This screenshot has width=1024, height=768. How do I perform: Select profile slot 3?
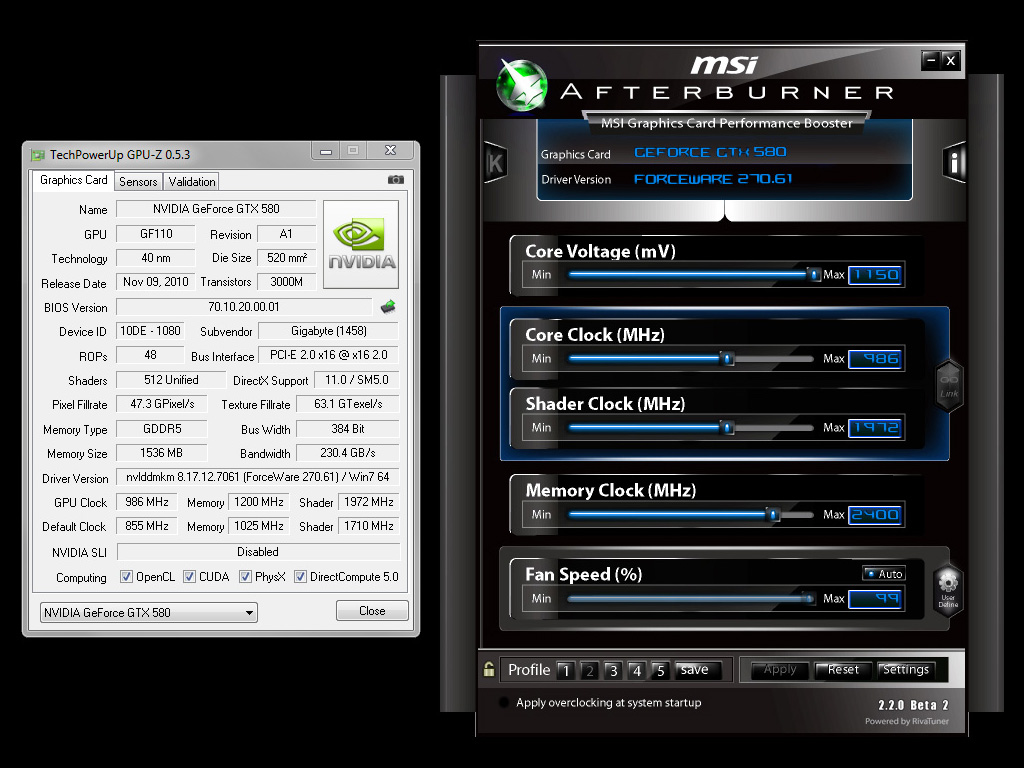(613, 671)
